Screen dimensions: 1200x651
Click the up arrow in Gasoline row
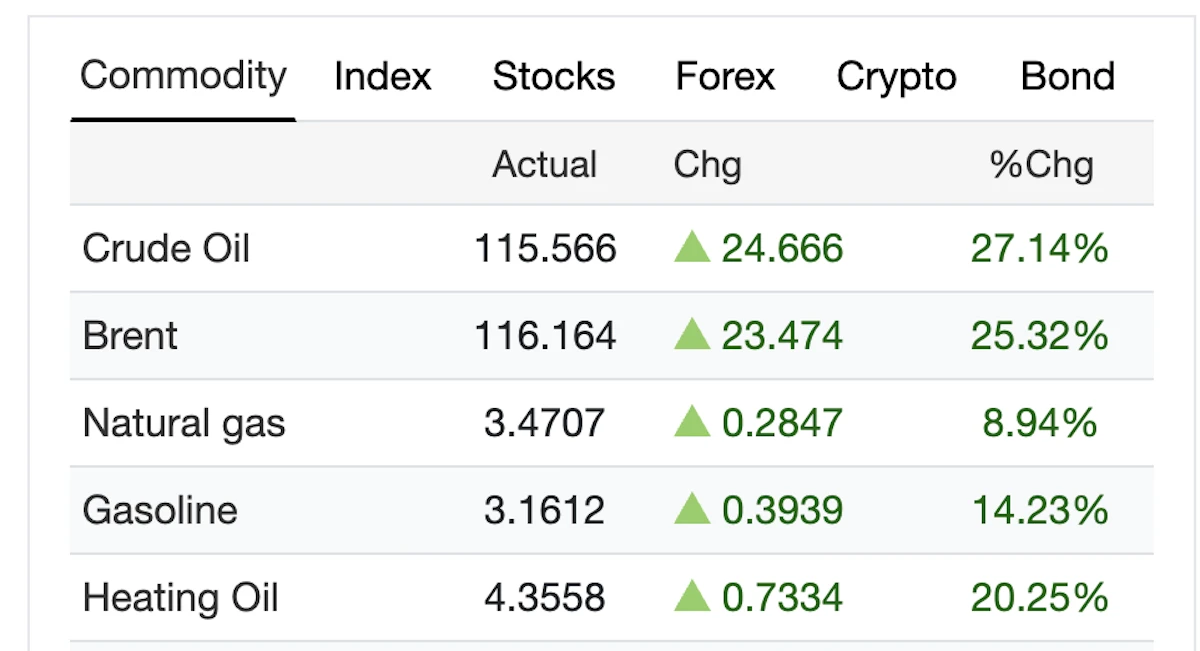tap(692, 510)
